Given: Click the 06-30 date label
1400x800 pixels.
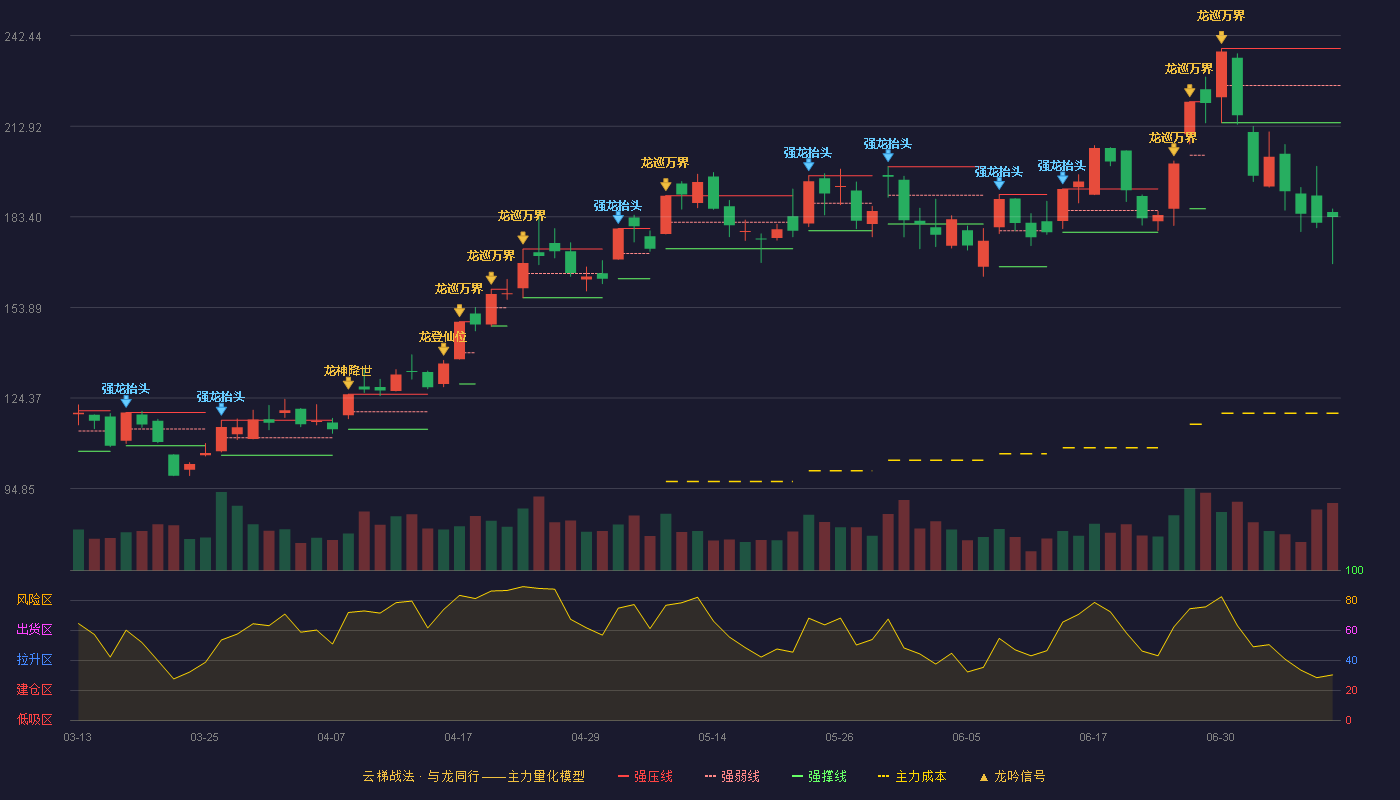Looking at the screenshot, I should click(x=1221, y=737).
